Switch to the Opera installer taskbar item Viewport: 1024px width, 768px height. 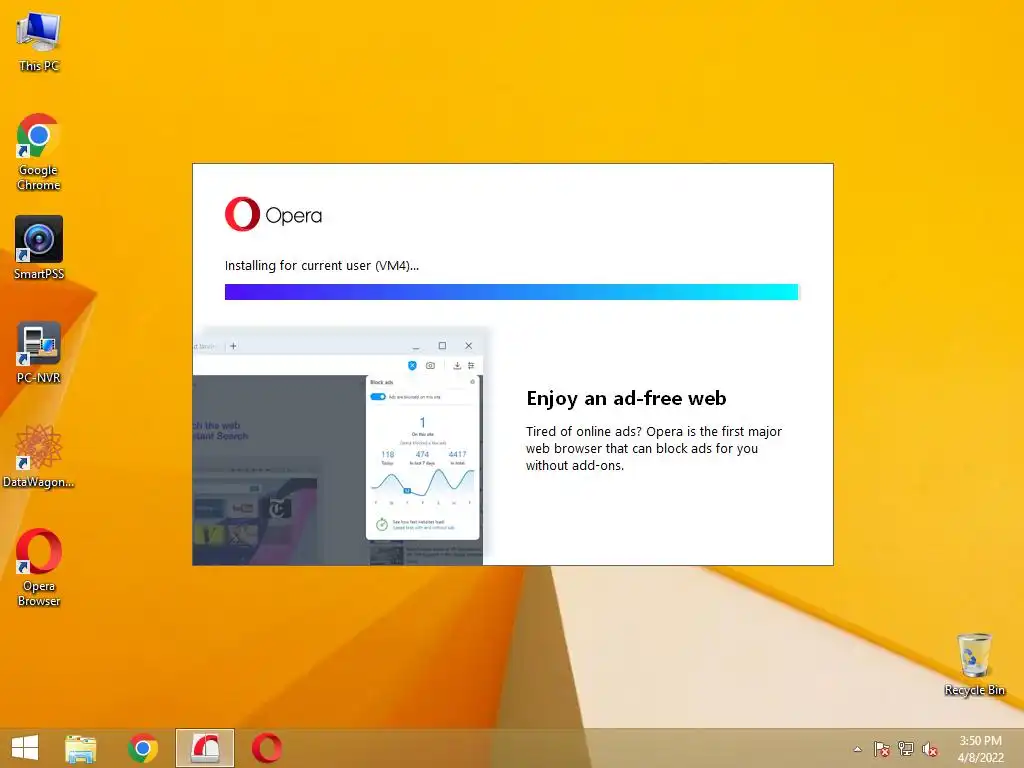point(205,748)
